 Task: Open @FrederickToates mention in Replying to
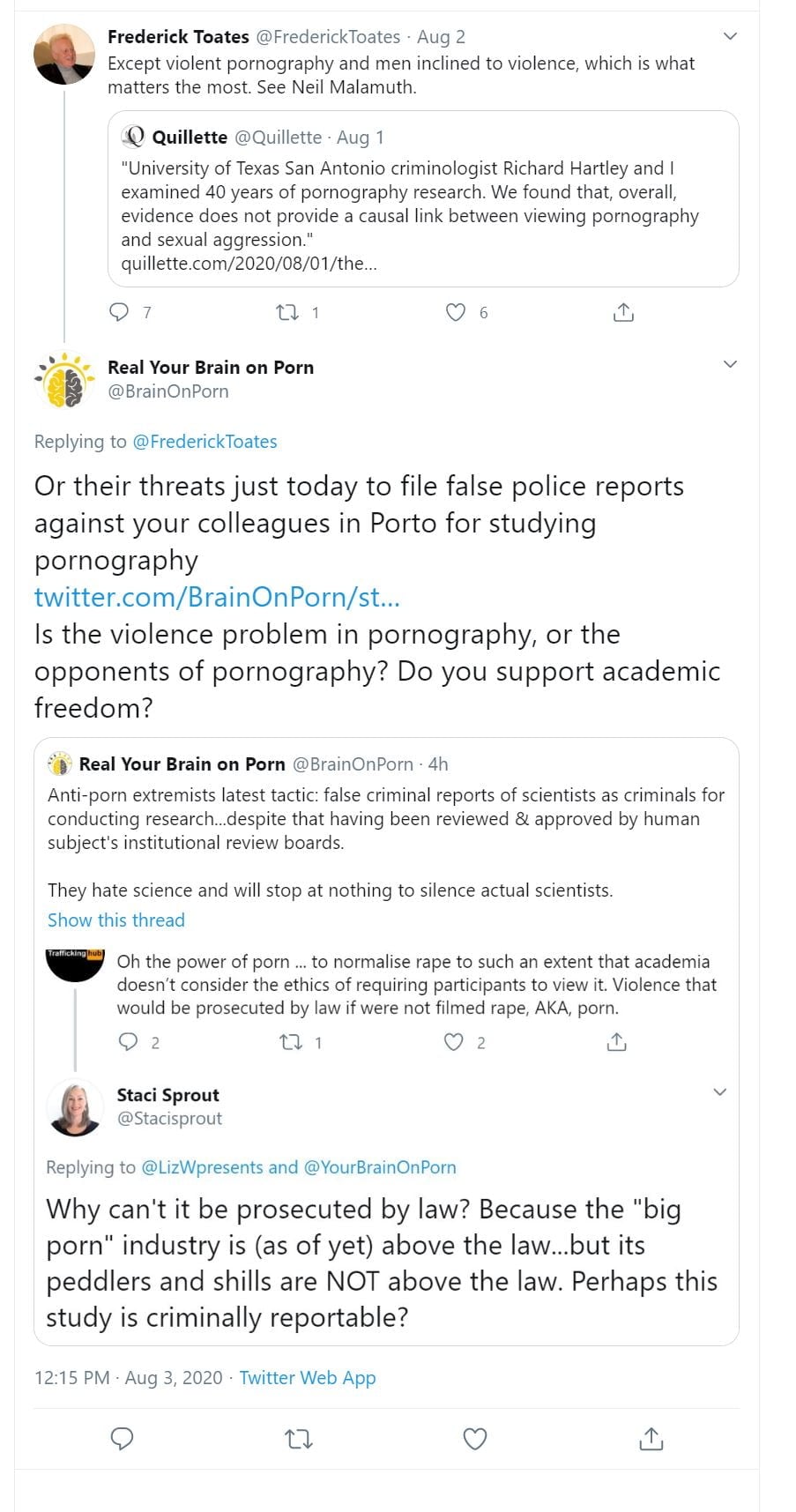(x=205, y=442)
